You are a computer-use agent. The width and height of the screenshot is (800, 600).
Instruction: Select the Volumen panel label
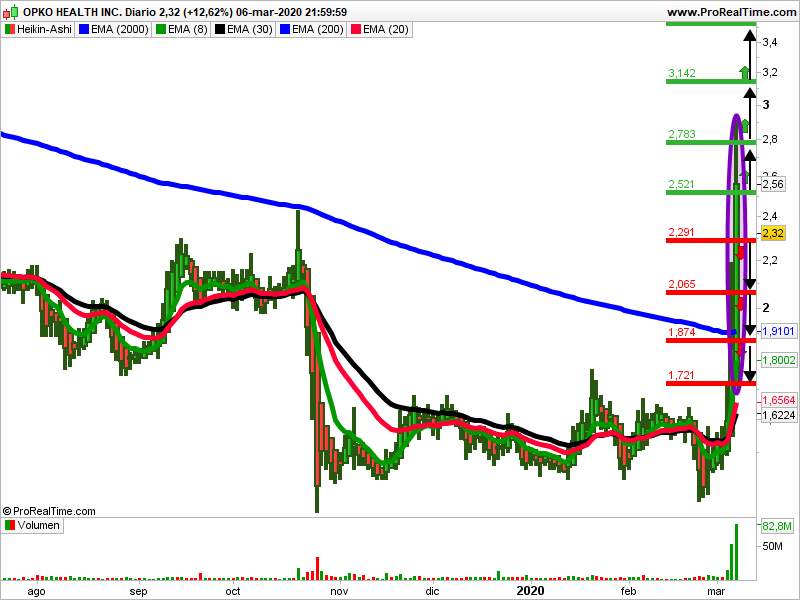click(x=38, y=526)
